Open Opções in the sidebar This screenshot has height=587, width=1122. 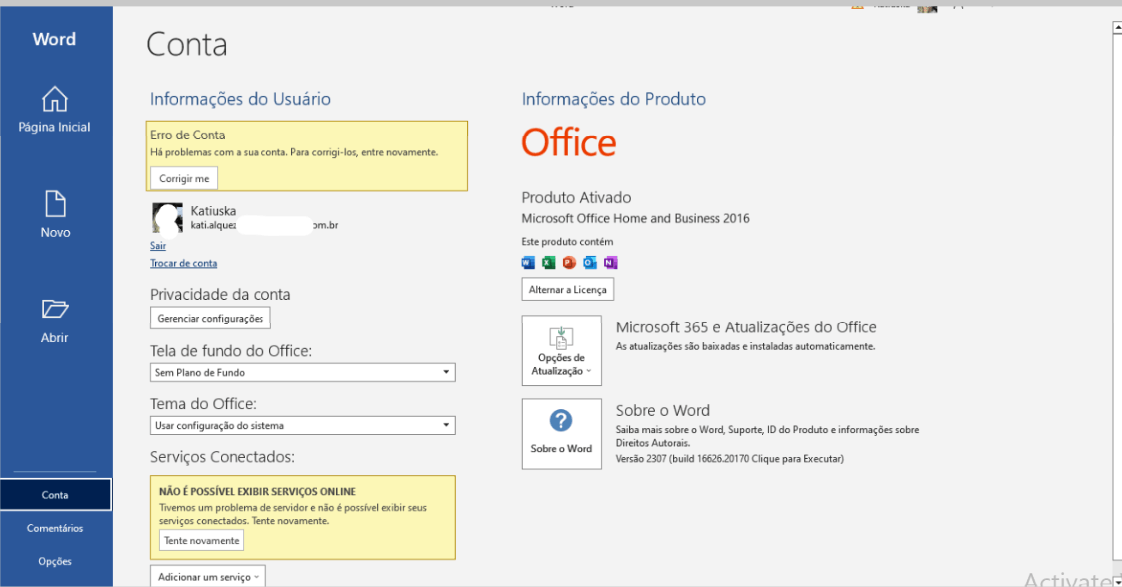click(55, 561)
